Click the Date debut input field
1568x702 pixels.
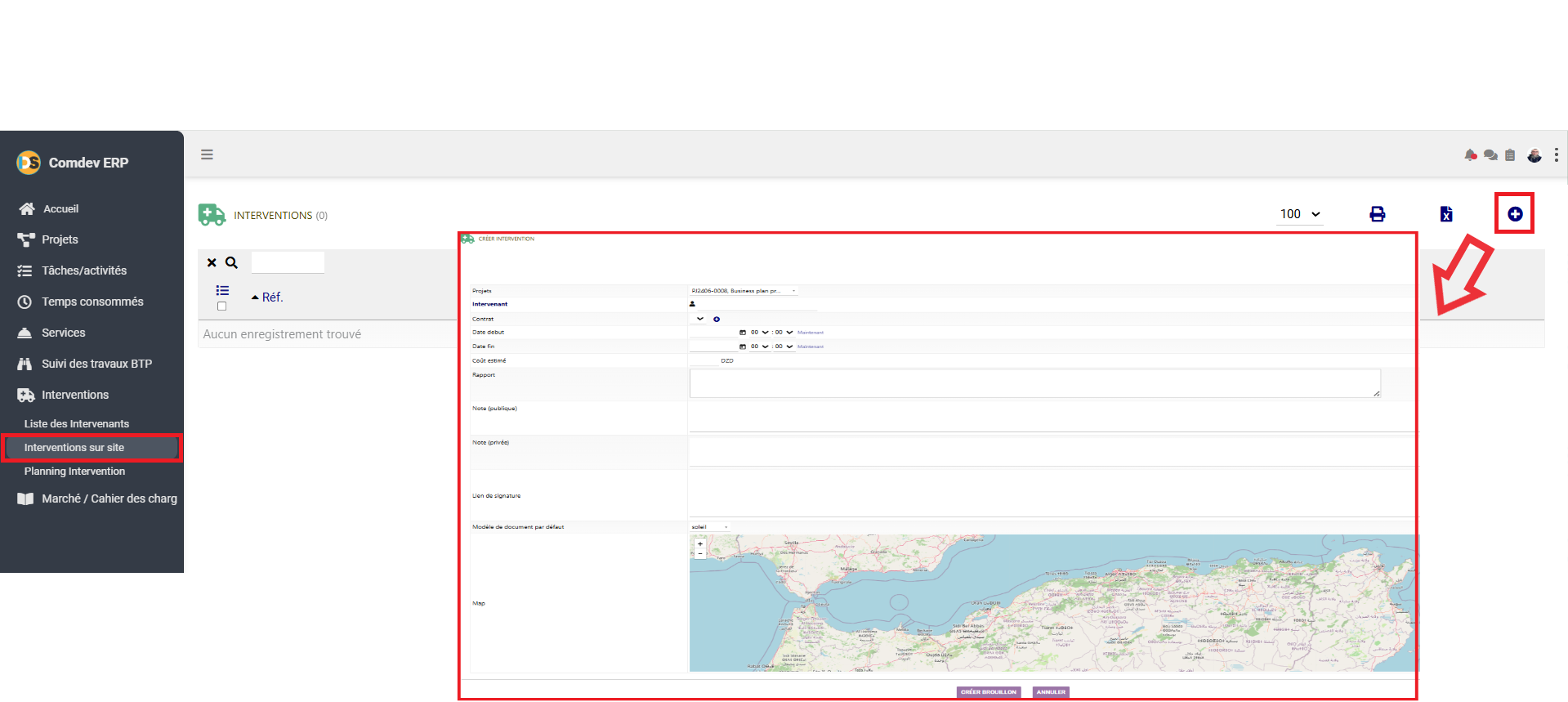pyautogui.click(x=713, y=333)
